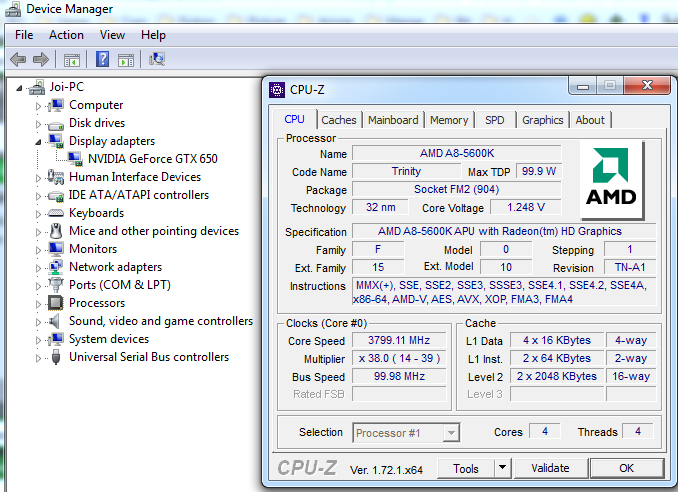Viewport: 678px width, 492px height.
Task: Expand the Human Interface Devices node
Action: (38, 178)
